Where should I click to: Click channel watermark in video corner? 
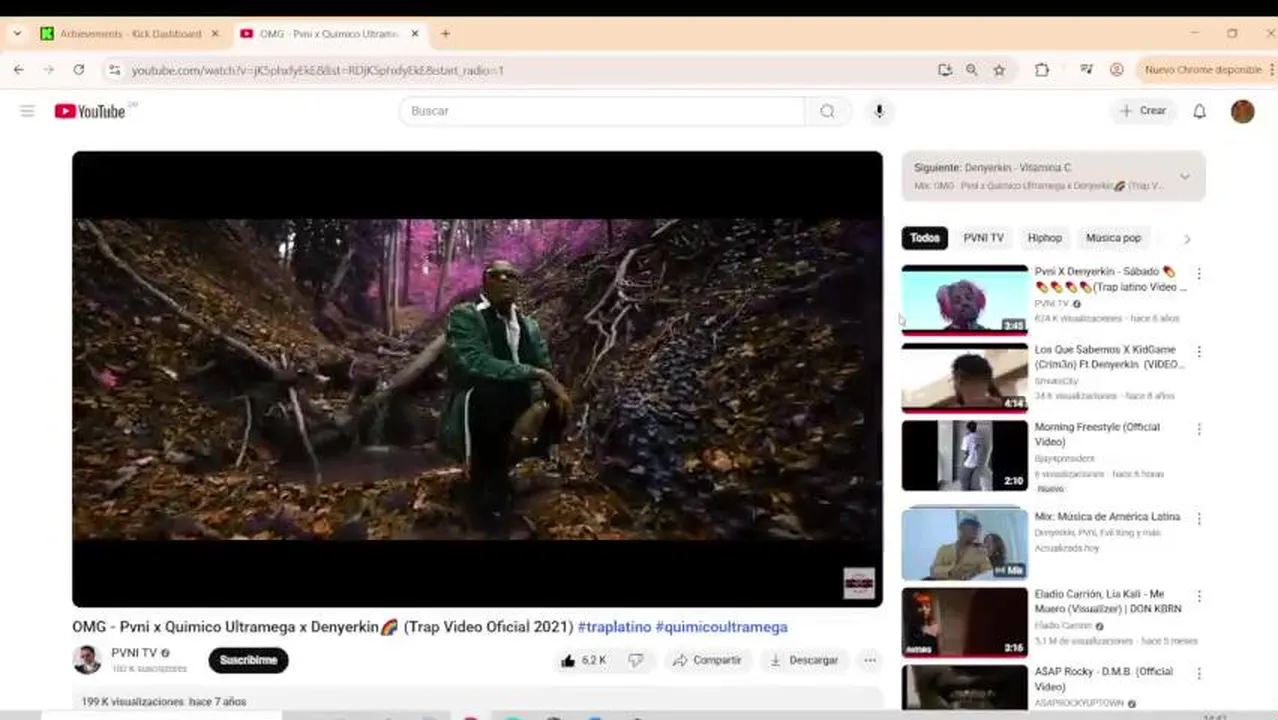pyautogui.click(x=859, y=583)
